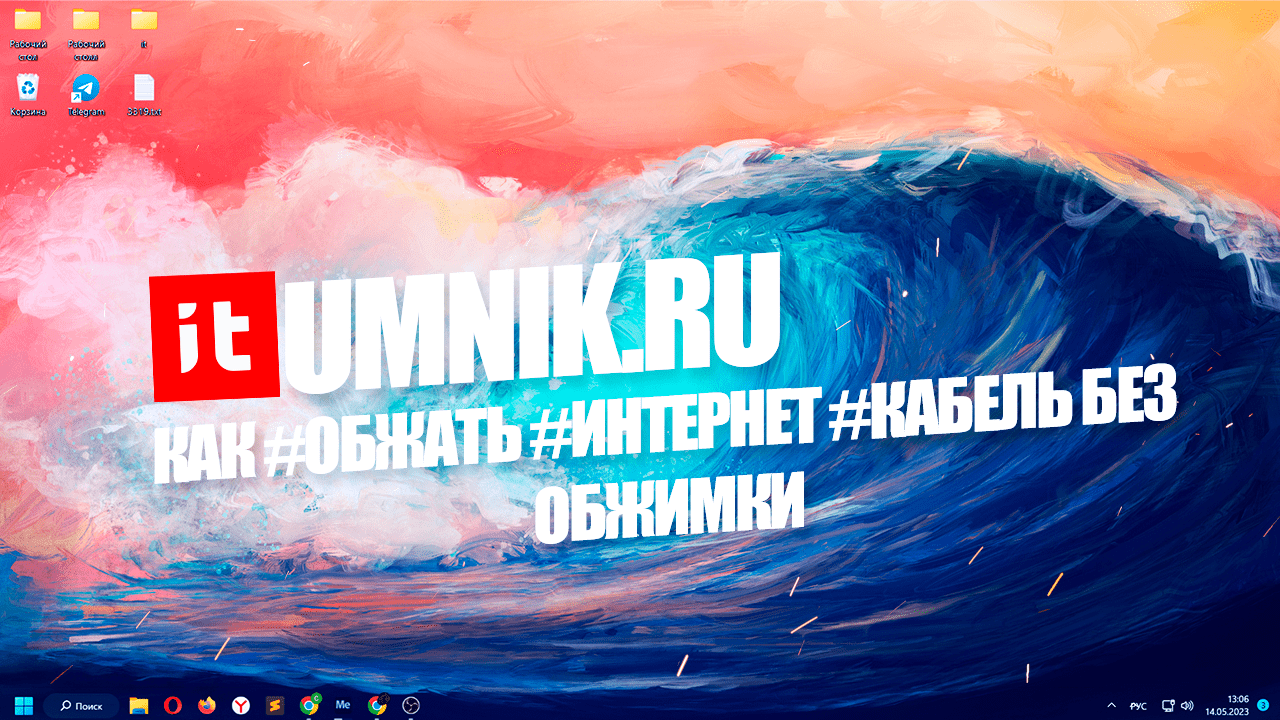Open Yandex Browser from the taskbar

pos(241,705)
